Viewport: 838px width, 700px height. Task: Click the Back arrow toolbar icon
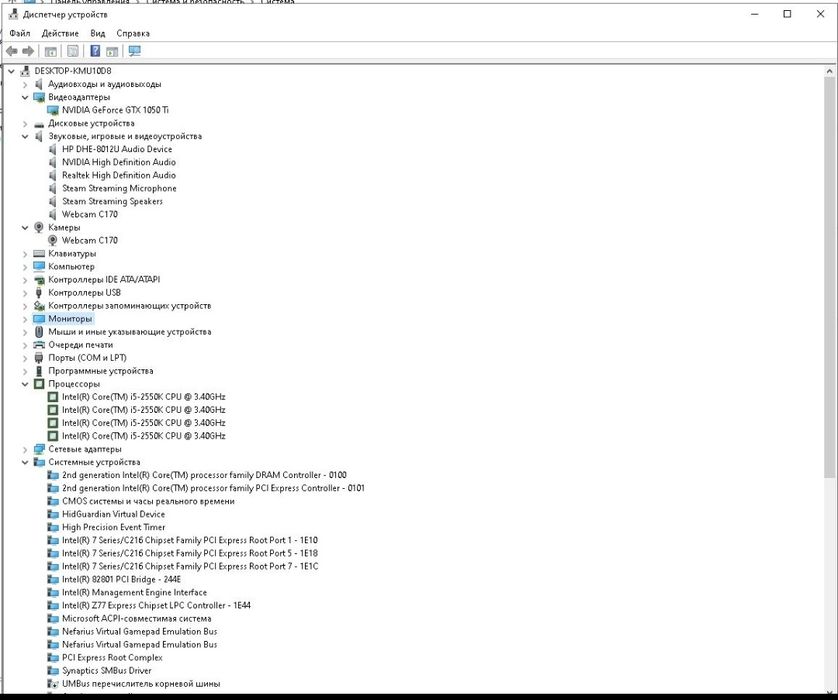point(12,51)
